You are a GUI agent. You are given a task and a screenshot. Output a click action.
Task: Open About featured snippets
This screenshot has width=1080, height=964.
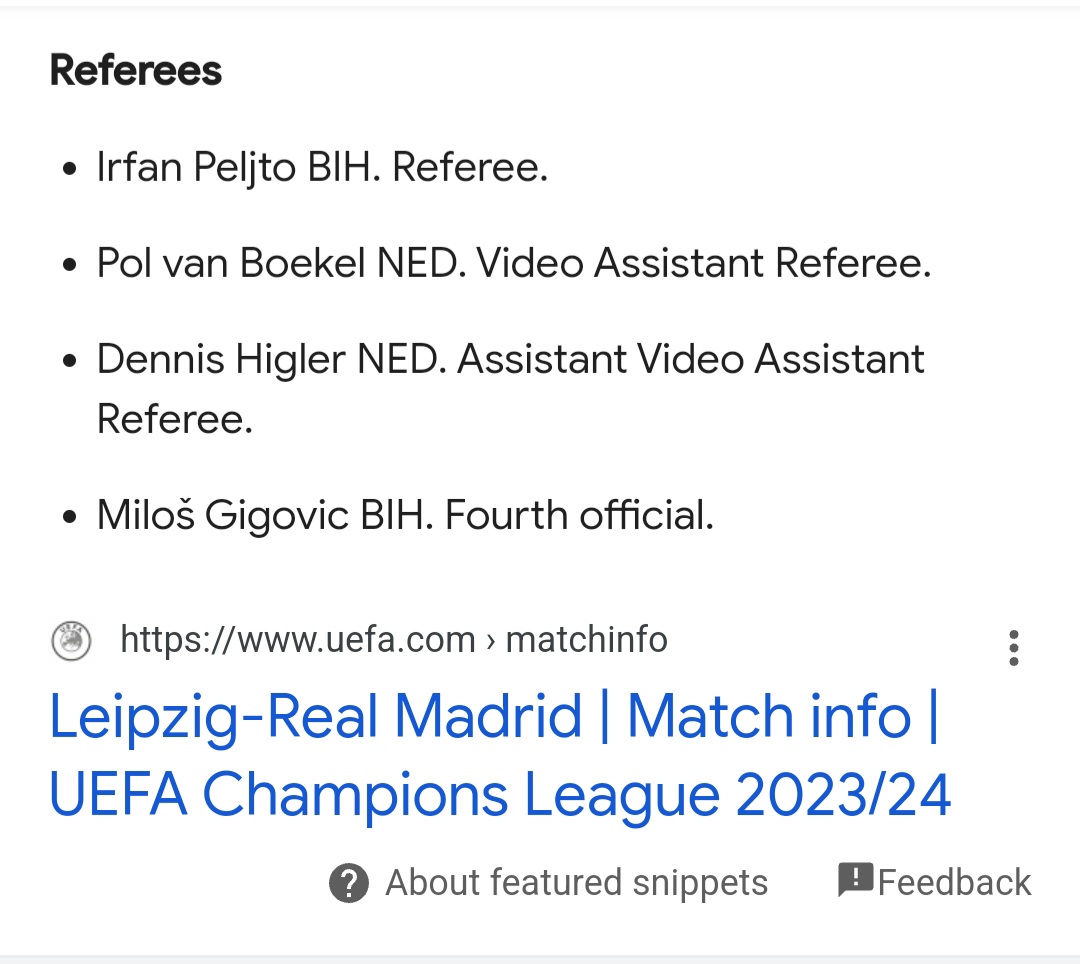tap(576, 883)
